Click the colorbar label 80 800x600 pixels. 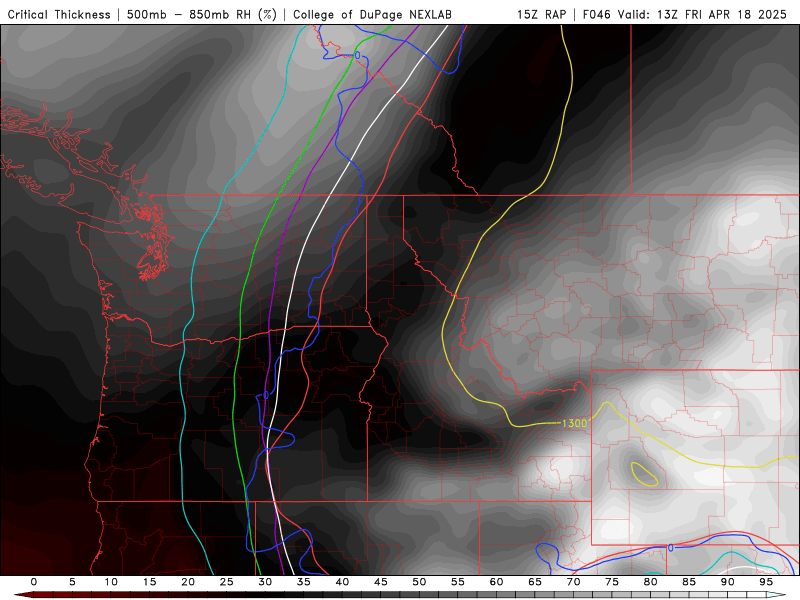(x=650, y=582)
